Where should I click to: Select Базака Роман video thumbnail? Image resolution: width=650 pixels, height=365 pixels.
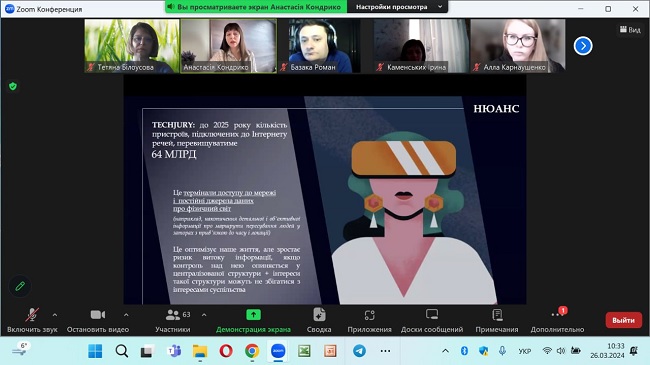click(x=325, y=46)
